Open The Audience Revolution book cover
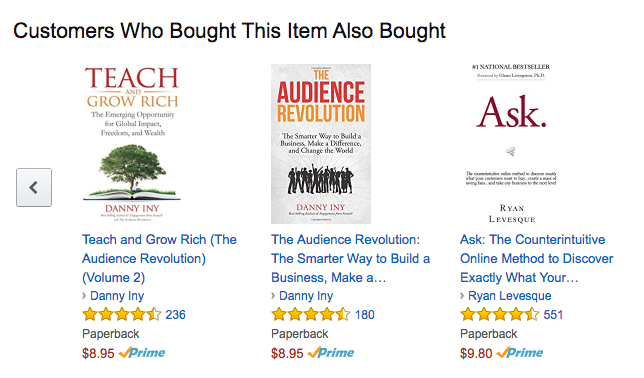Image resolution: width=644 pixels, height=378 pixels. [x=321, y=144]
